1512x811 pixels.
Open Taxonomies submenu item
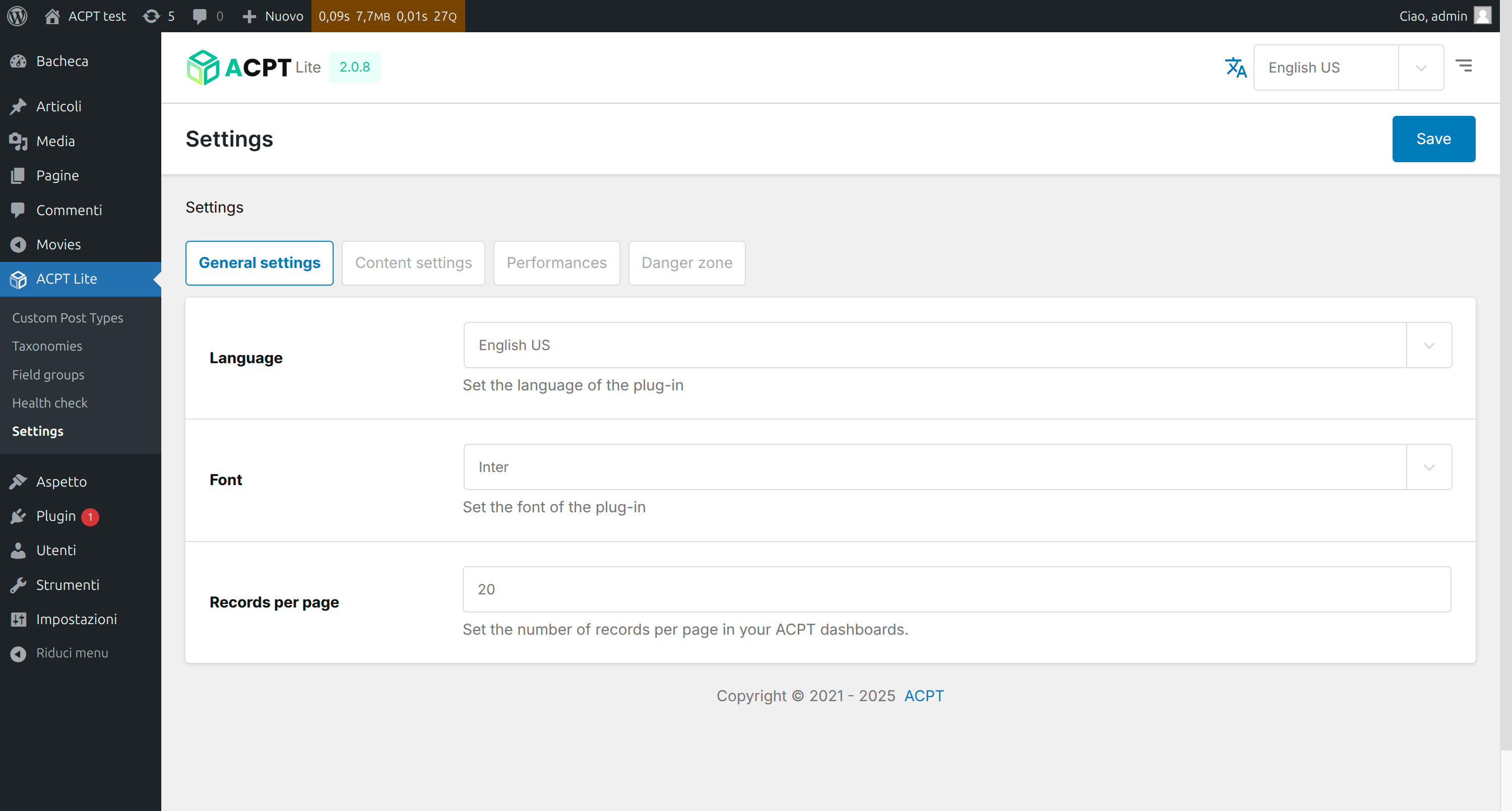pos(47,346)
